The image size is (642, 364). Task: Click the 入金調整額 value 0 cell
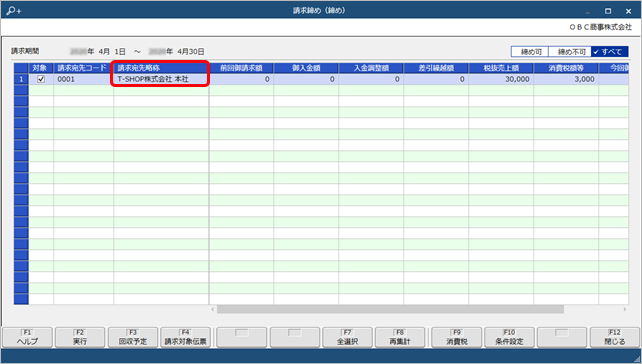(x=371, y=79)
